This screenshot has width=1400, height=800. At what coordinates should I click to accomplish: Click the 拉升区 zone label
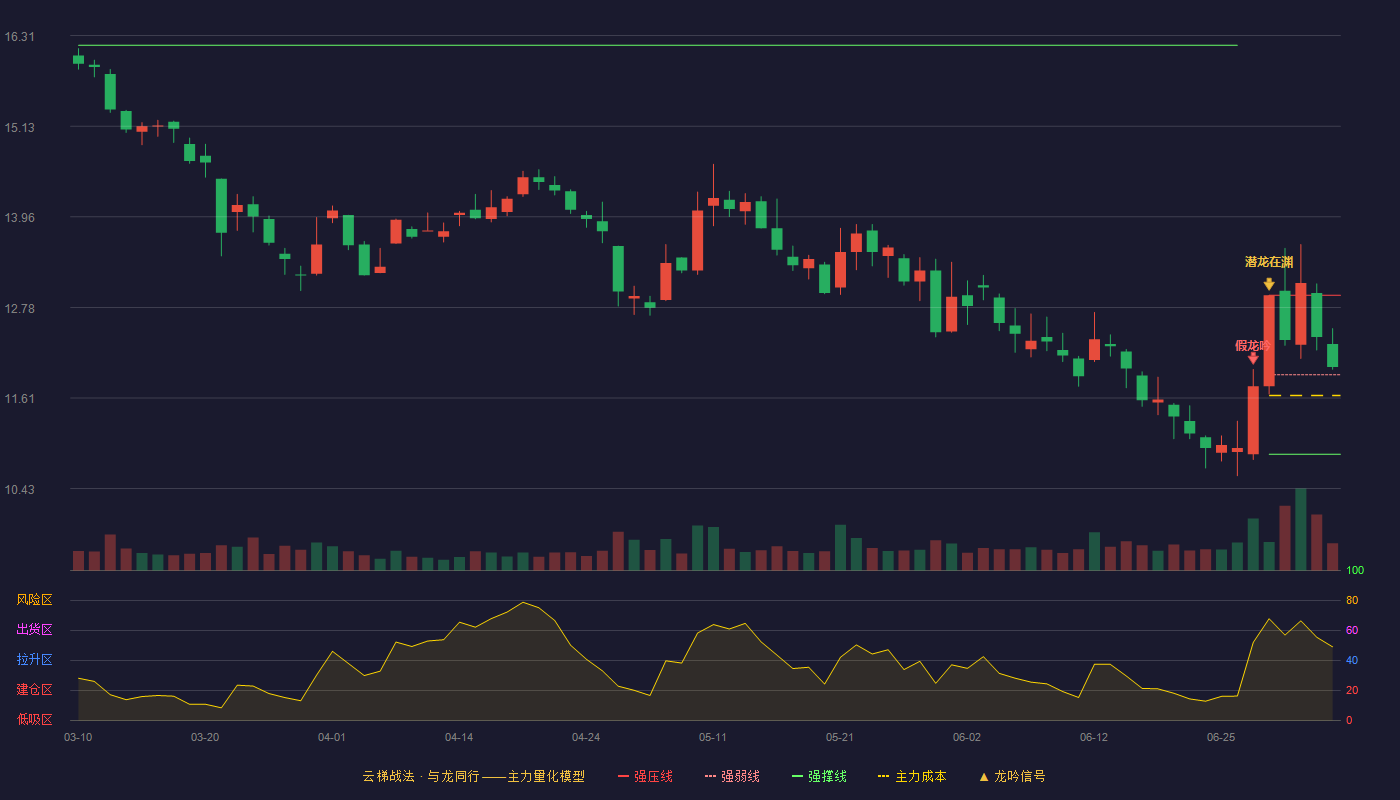(34, 660)
